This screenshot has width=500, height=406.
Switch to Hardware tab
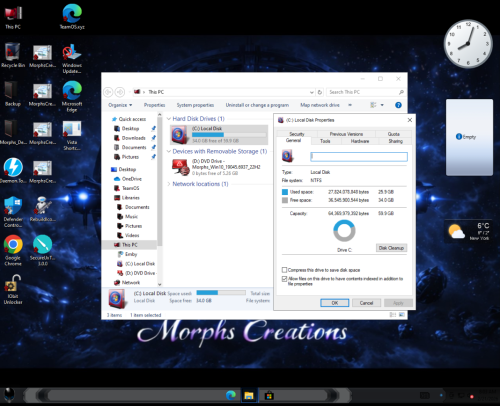[360, 141]
